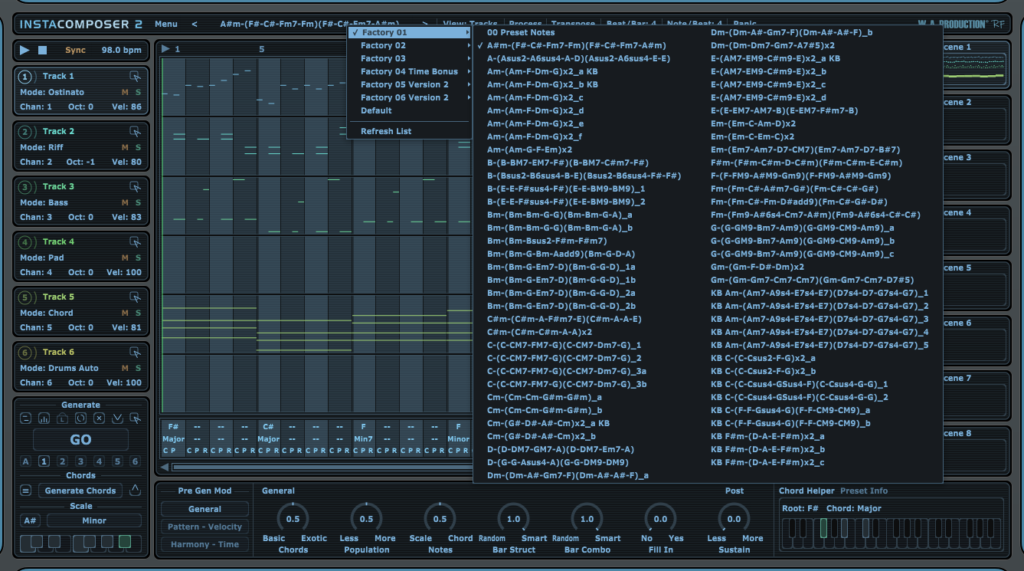Click the timeline play marker at bar 1
Image resolution: width=1024 pixels, height=571 pixels.
click(165, 49)
